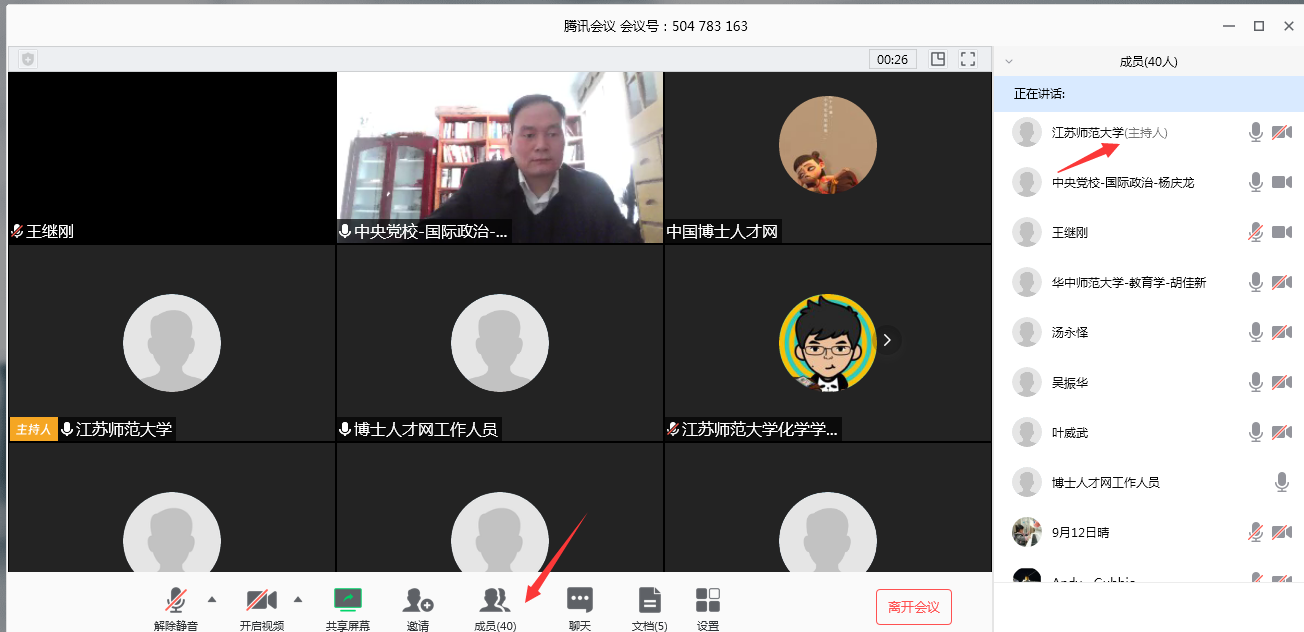Switch video layout with the grid icon
The height and width of the screenshot is (632, 1304).
(938, 59)
